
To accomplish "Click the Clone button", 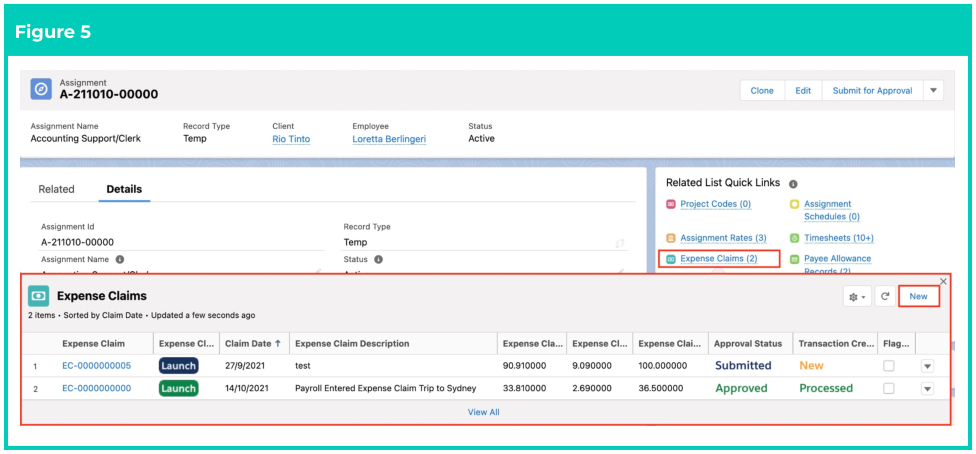I will point(762,90).
